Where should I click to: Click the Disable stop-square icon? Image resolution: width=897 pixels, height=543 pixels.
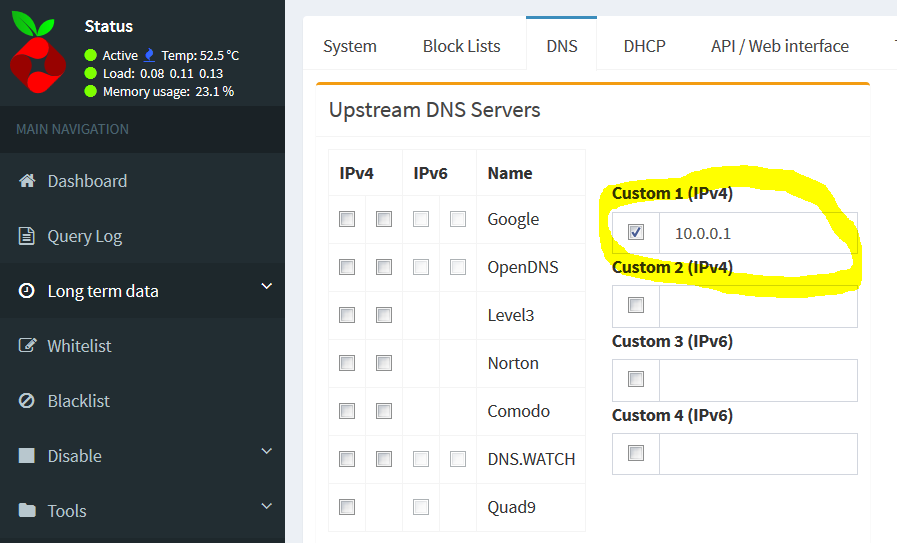[26, 455]
